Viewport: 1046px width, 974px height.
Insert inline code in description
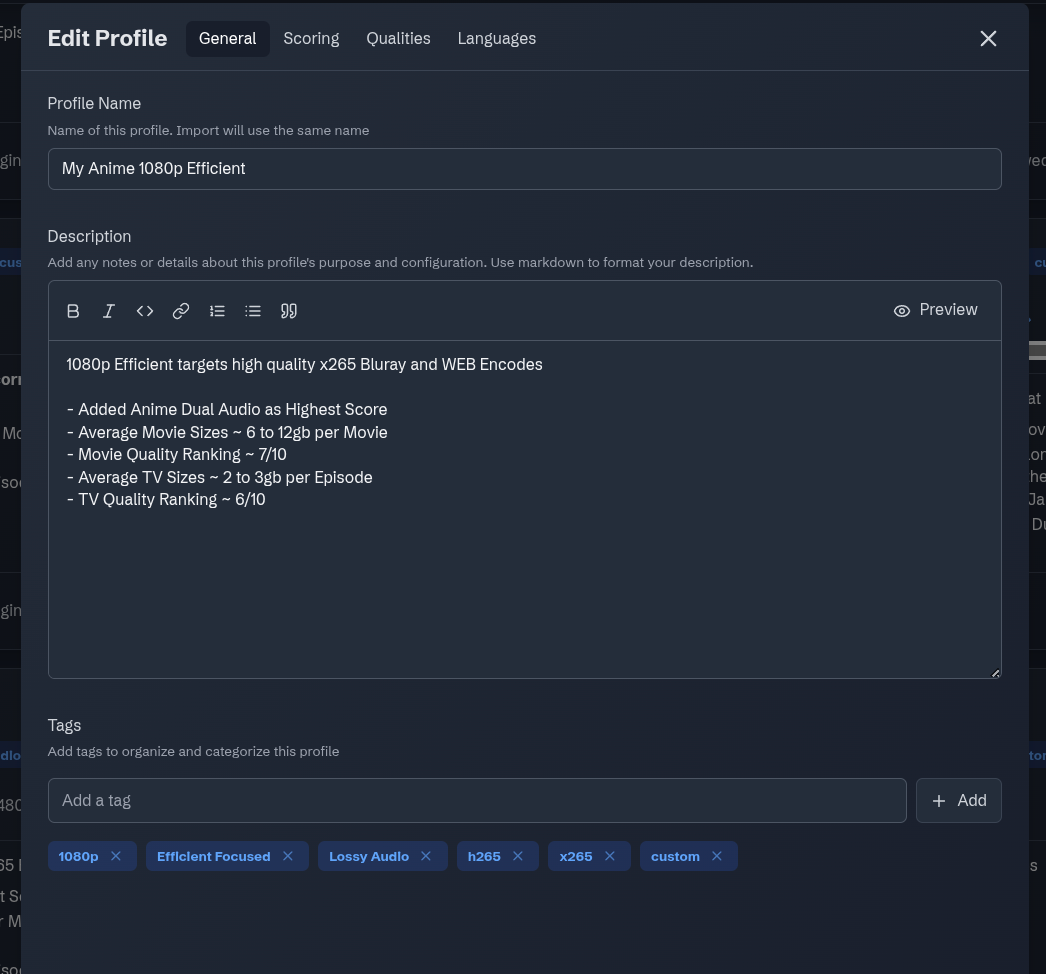145,311
